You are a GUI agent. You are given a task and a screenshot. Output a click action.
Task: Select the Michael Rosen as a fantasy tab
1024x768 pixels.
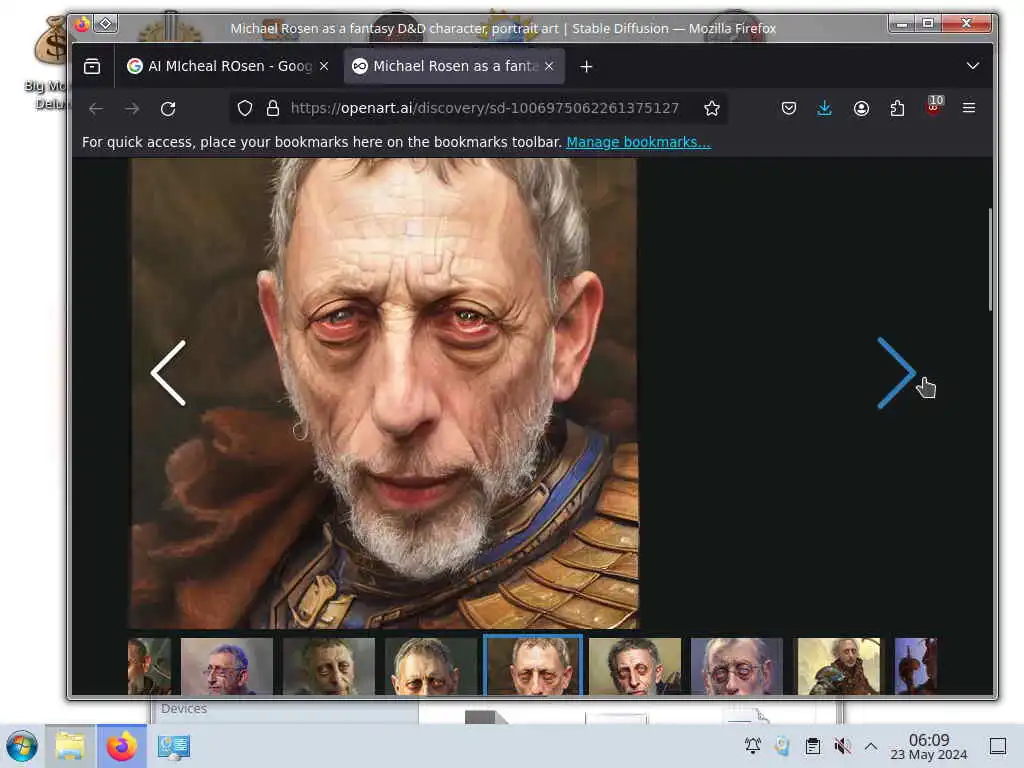[454, 66]
